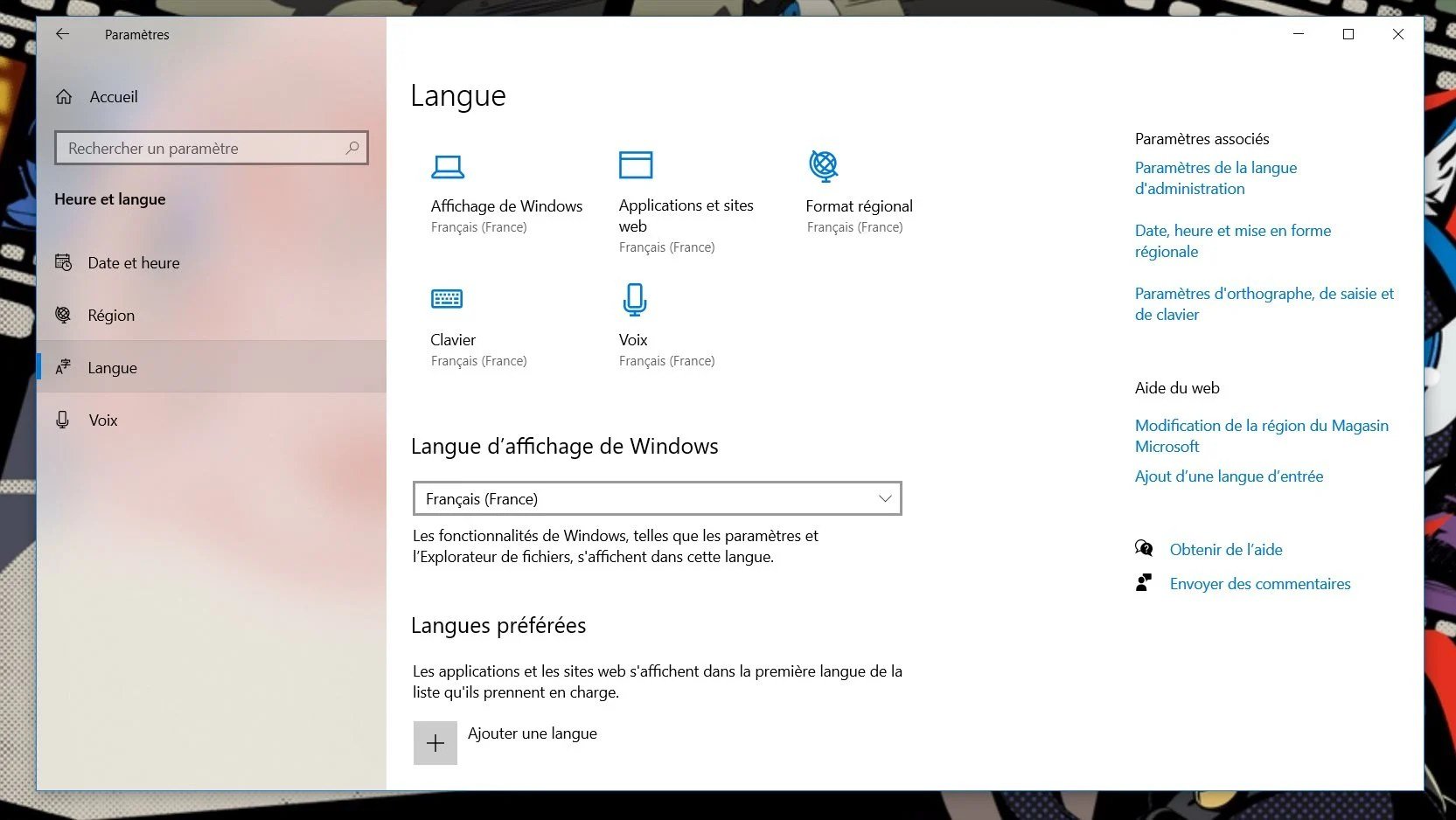Image resolution: width=1456 pixels, height=820 pixels.
Task: Expand the display language dropdown arrow
Action: pos(885,498)
